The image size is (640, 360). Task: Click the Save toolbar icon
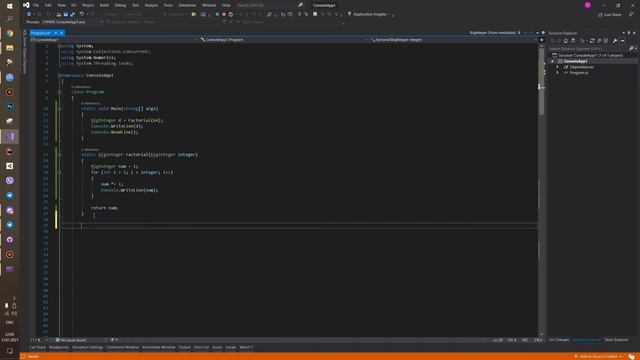point(65,14)
